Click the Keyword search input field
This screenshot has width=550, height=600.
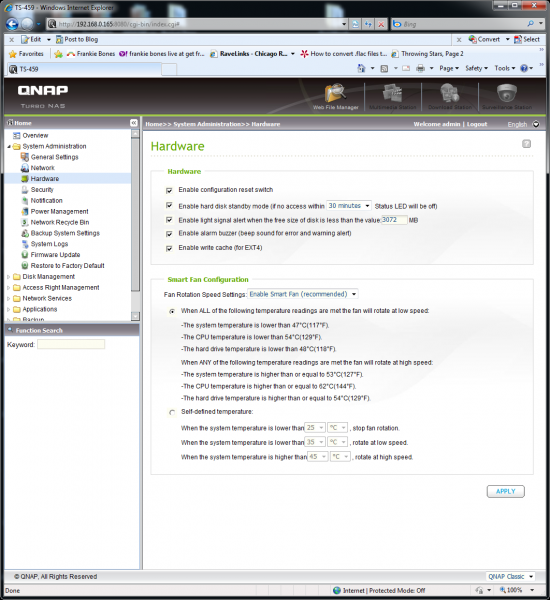[x=71, y=344]
